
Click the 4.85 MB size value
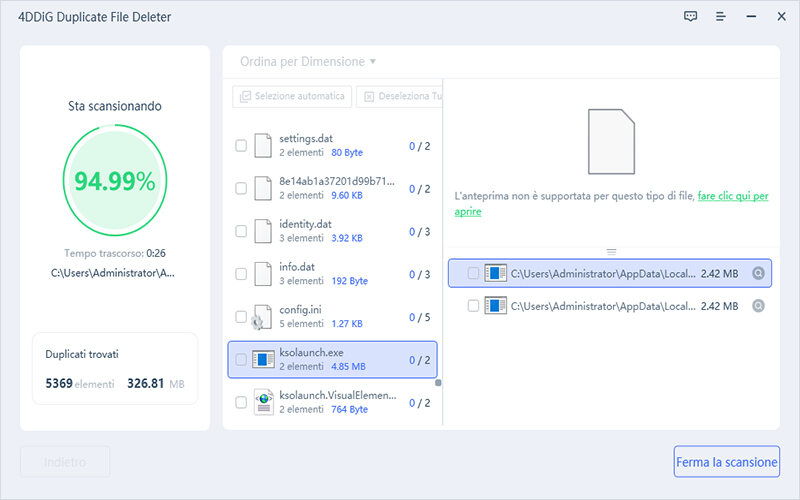click(x=348, y=367)
